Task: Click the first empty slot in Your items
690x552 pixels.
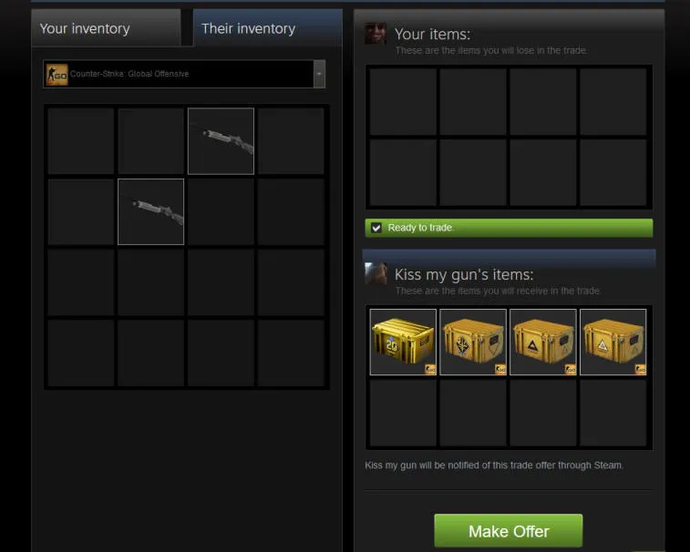Action: [403, 102]
